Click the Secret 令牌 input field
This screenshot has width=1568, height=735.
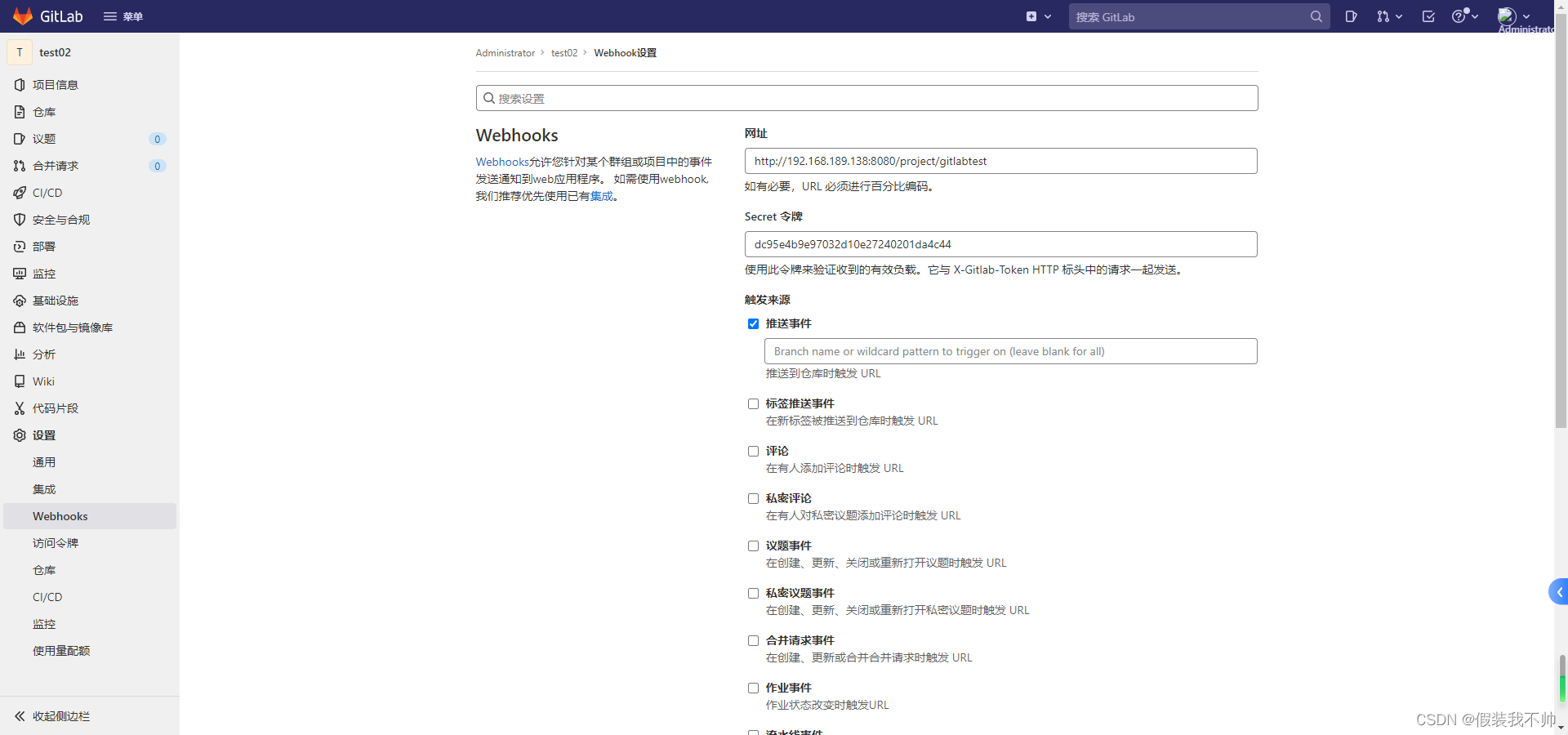coord(1000,244)
